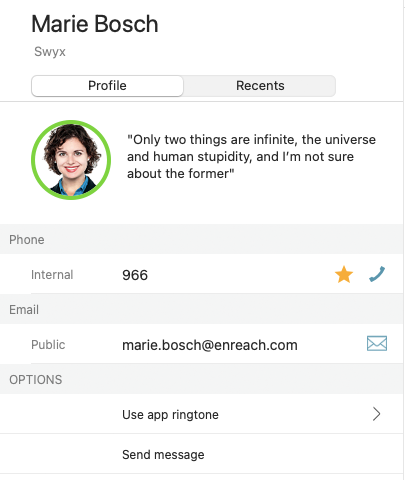Click the envelope icon to email Marie
The width and height of the screenshot is (405, 480).
(377, 344)
